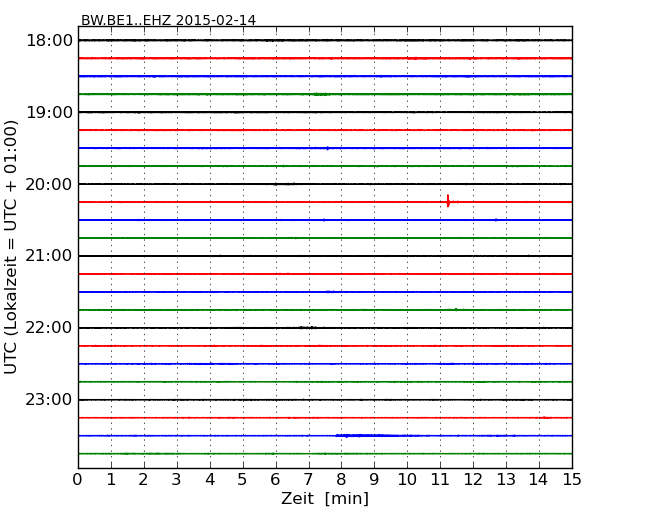The image size is (650, 520).
Task: Click x-axis tick label 8
Action: pos(341,480)
